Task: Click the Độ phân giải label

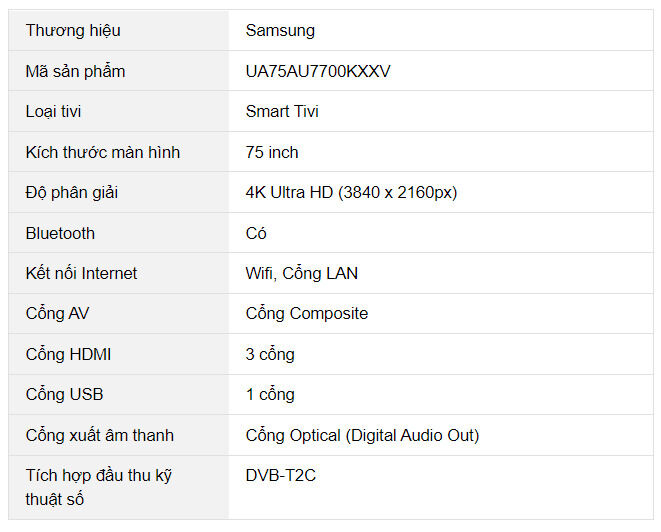Action: (x=72, y=193)
